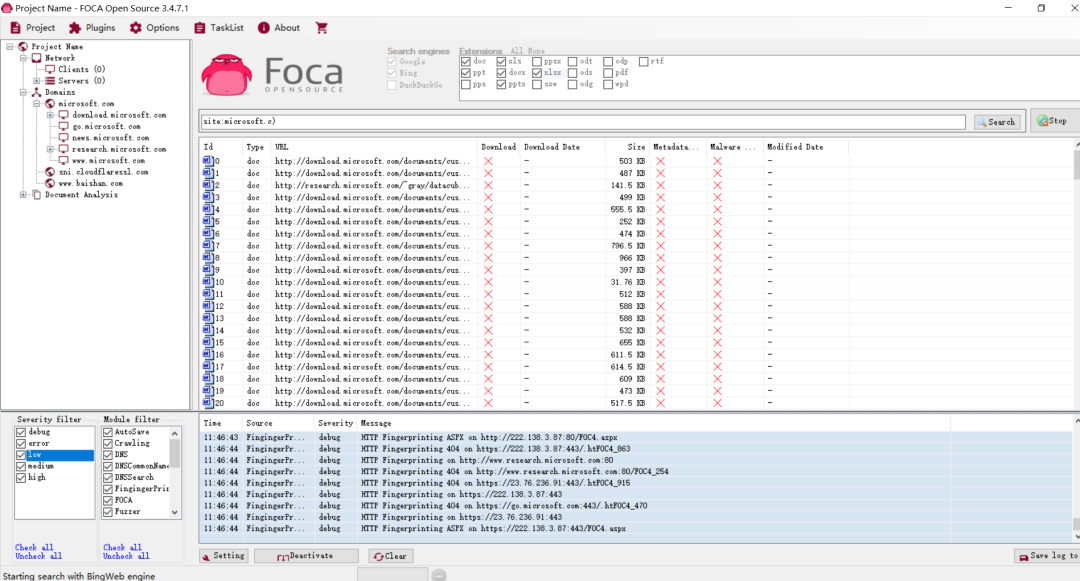Expand the Servers (0) tree node
1080x581 pixels.
point(37,81)
